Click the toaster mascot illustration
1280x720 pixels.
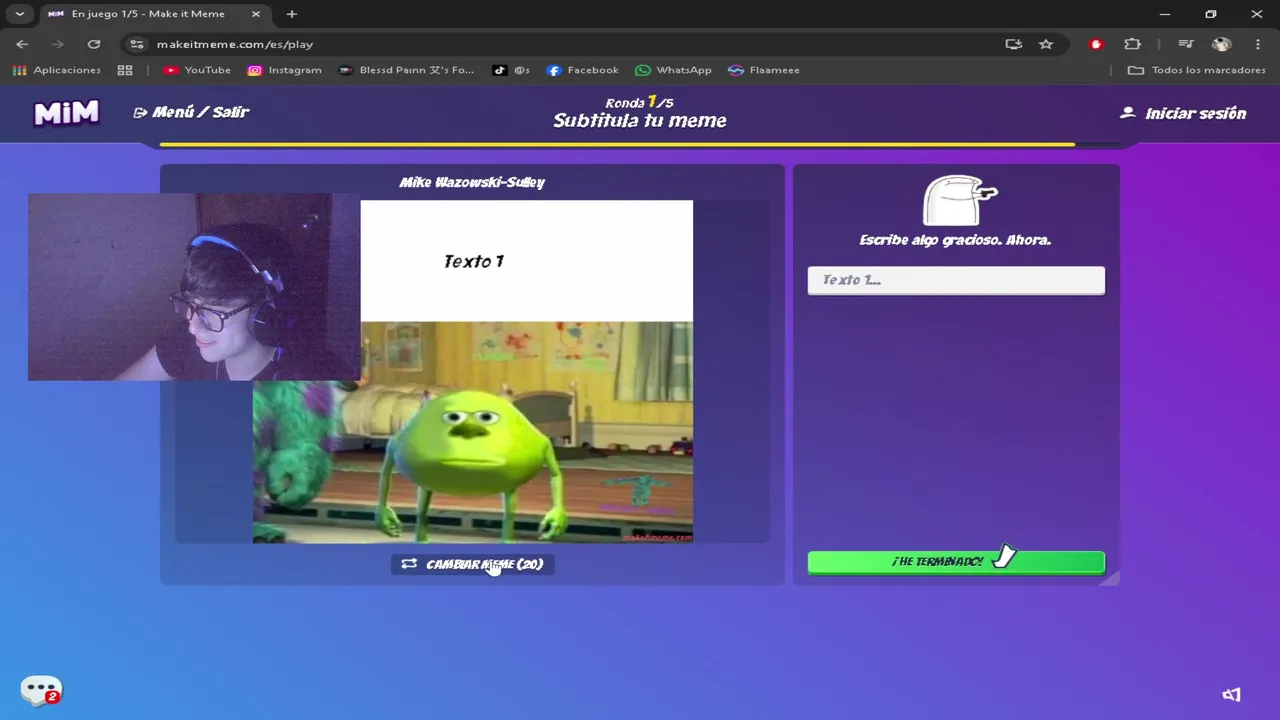click(x=959, y=200)
